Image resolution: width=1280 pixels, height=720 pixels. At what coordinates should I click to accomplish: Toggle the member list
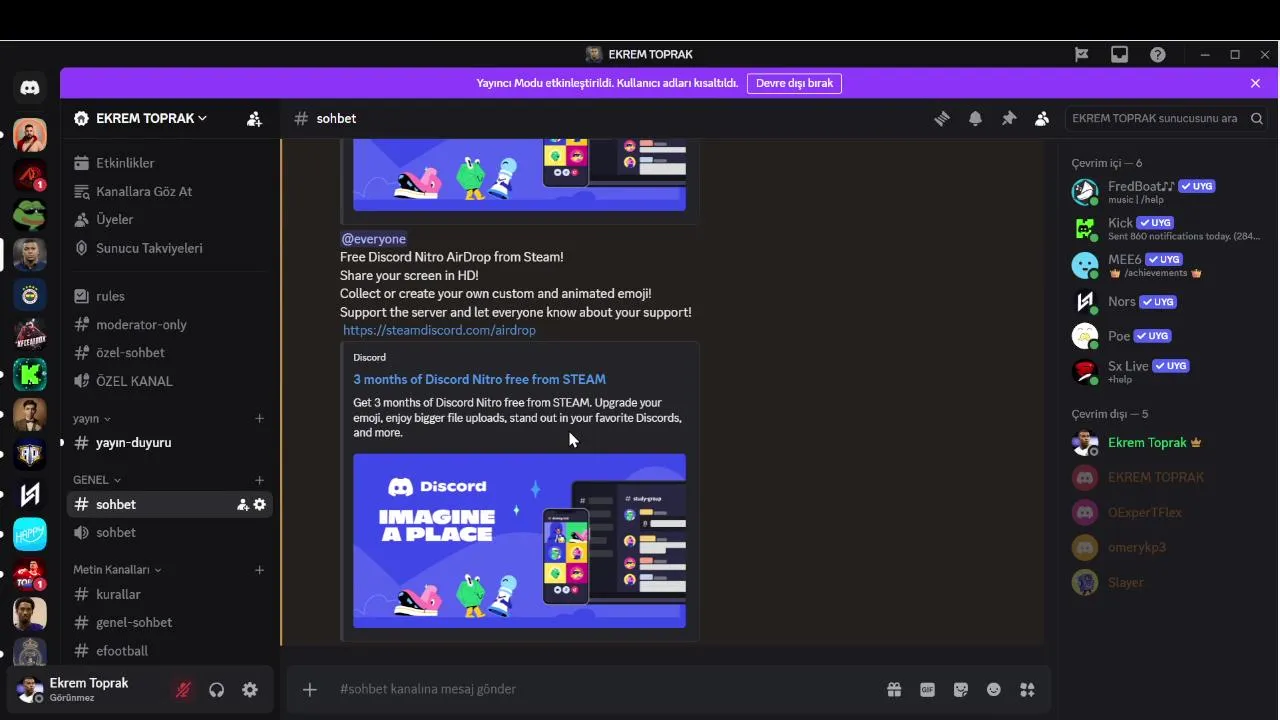pos(1042,118)
